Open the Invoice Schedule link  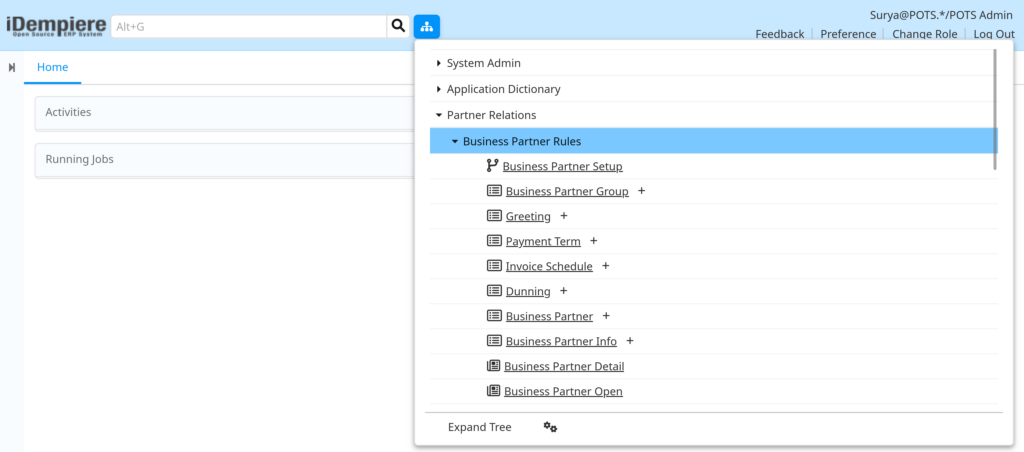(x=549, y=266)
